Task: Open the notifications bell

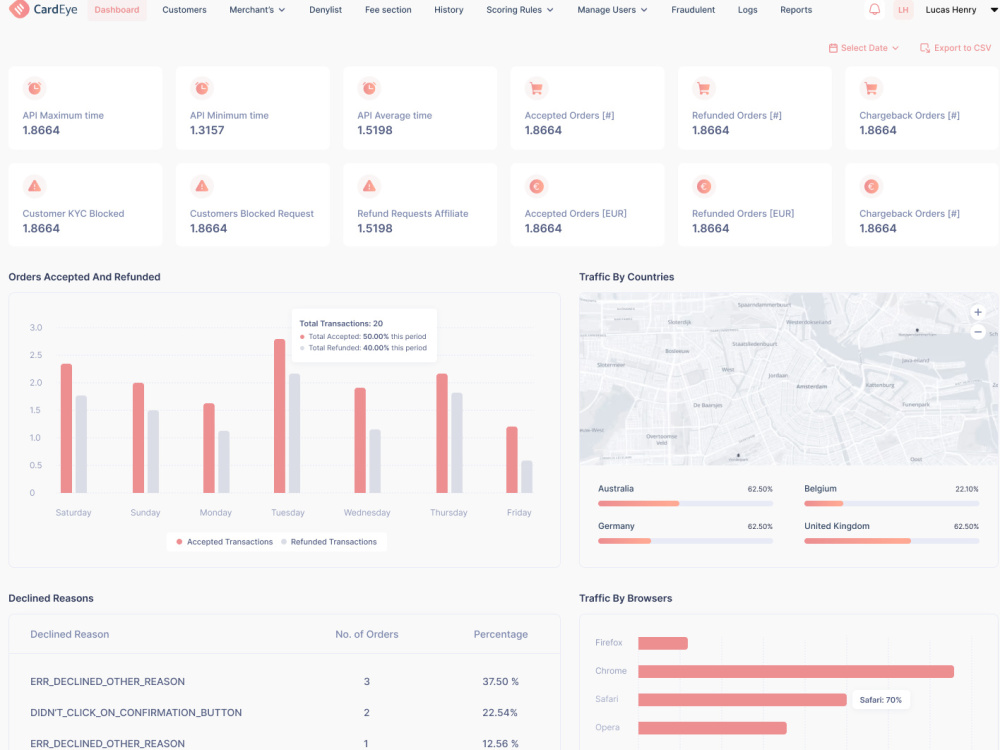Action: (874, 10)
